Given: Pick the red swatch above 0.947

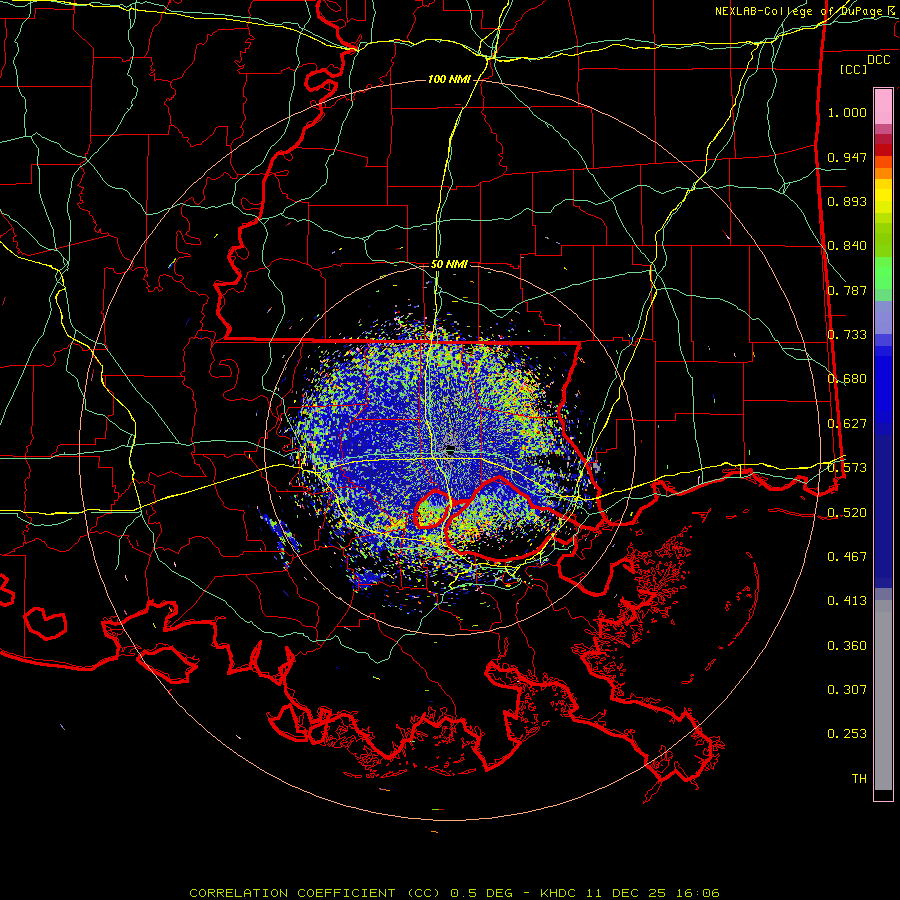Looking at the screenshot, I should point(883,150).
